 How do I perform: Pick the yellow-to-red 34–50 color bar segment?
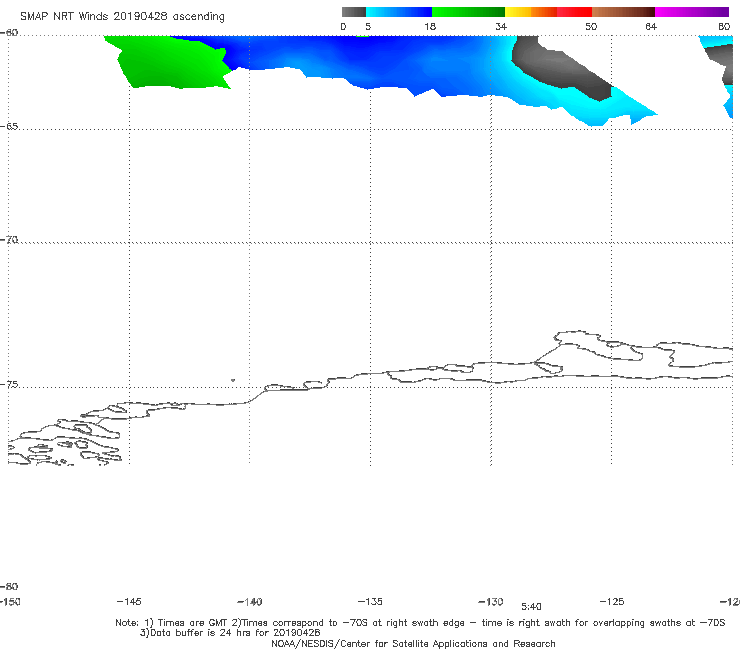pyautogui.click(x=548, y=12)
